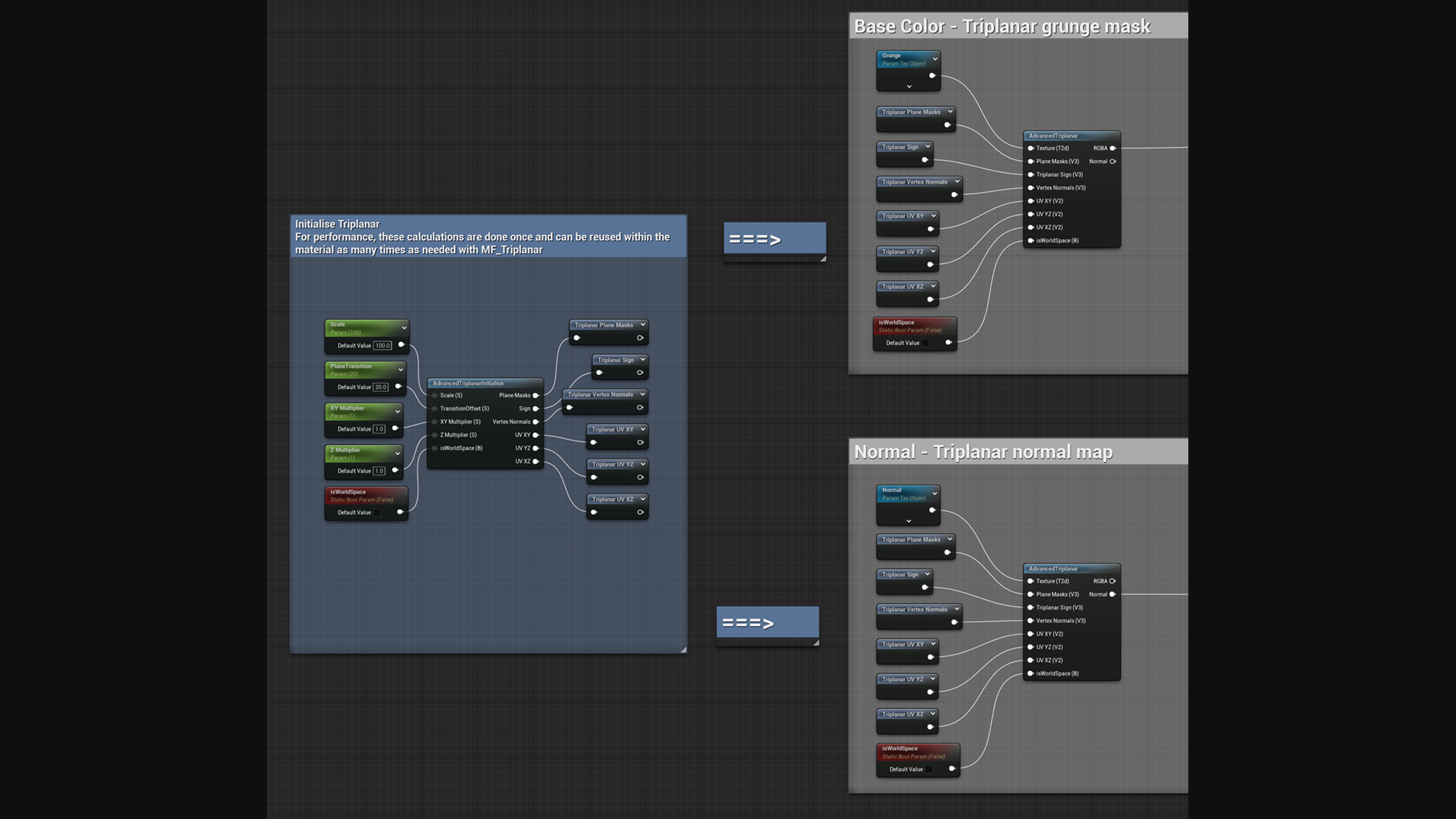This screenshot has height=819, width=1456.
Task: Click Plane Masks output pin on AdvancedTriplanarInitialise
Action: pyautogui.click(x=536, y=395)
